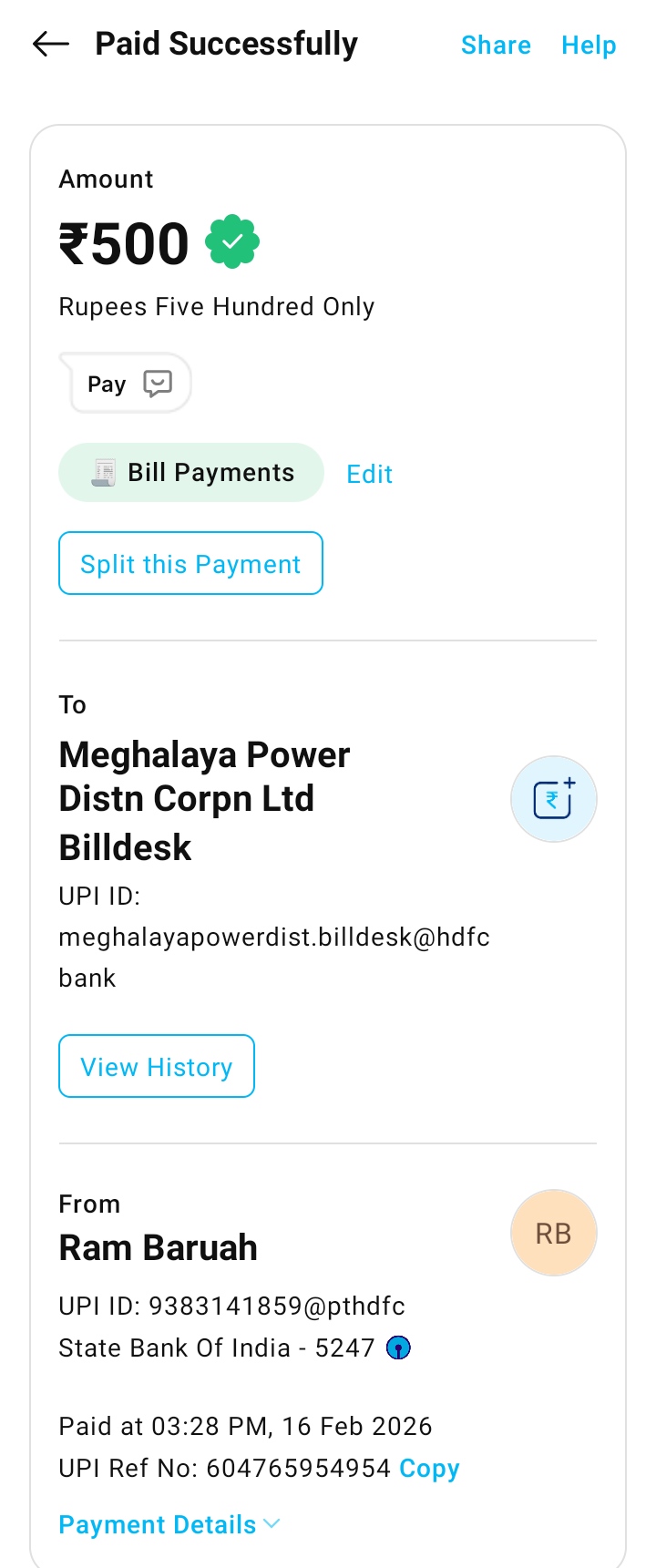Select the Bill Payments category tag
The image size is (656, 1568).
pyautogui.click(x=210, y=473)
